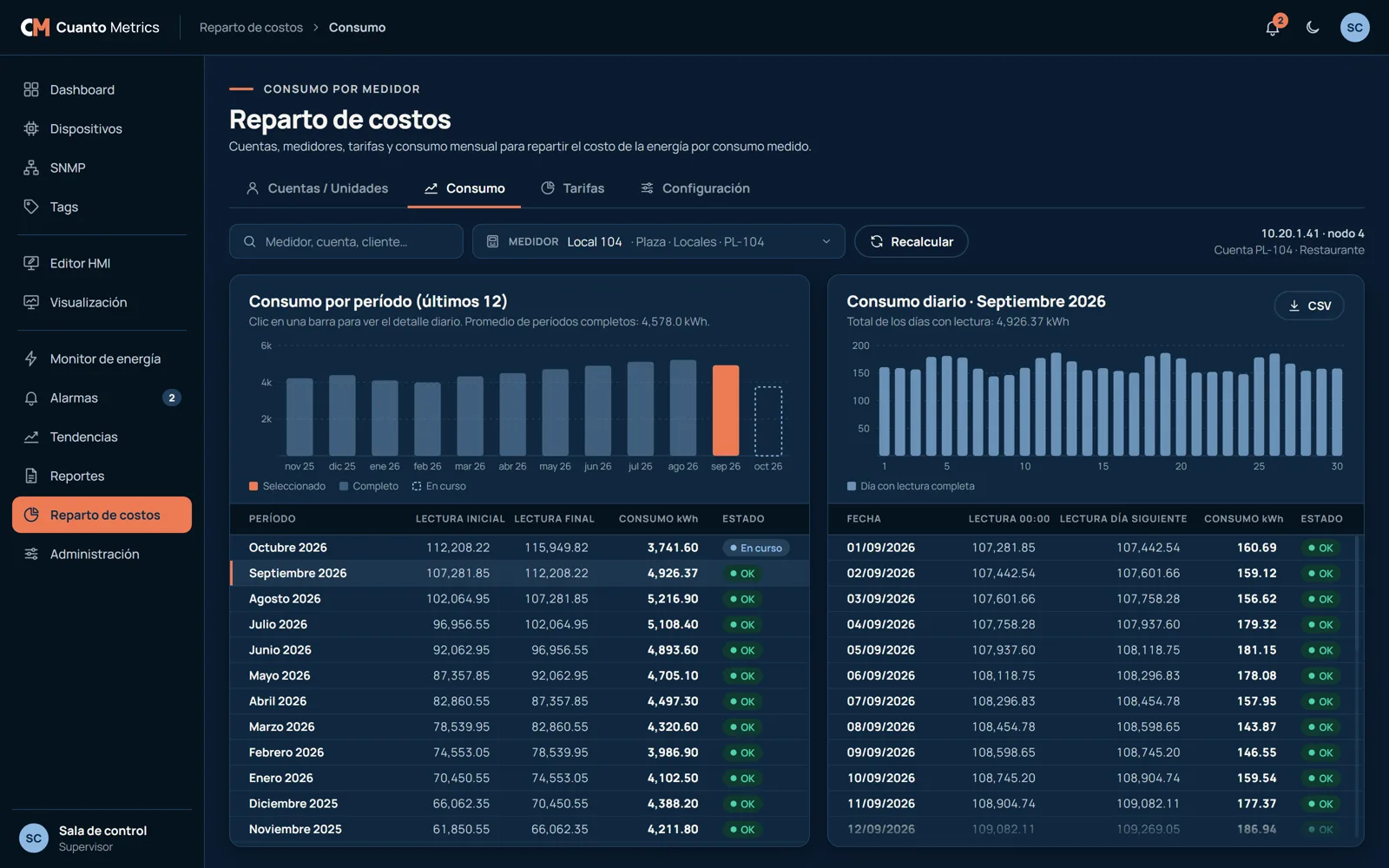Open Tags in the sidebar

point(102,207)
